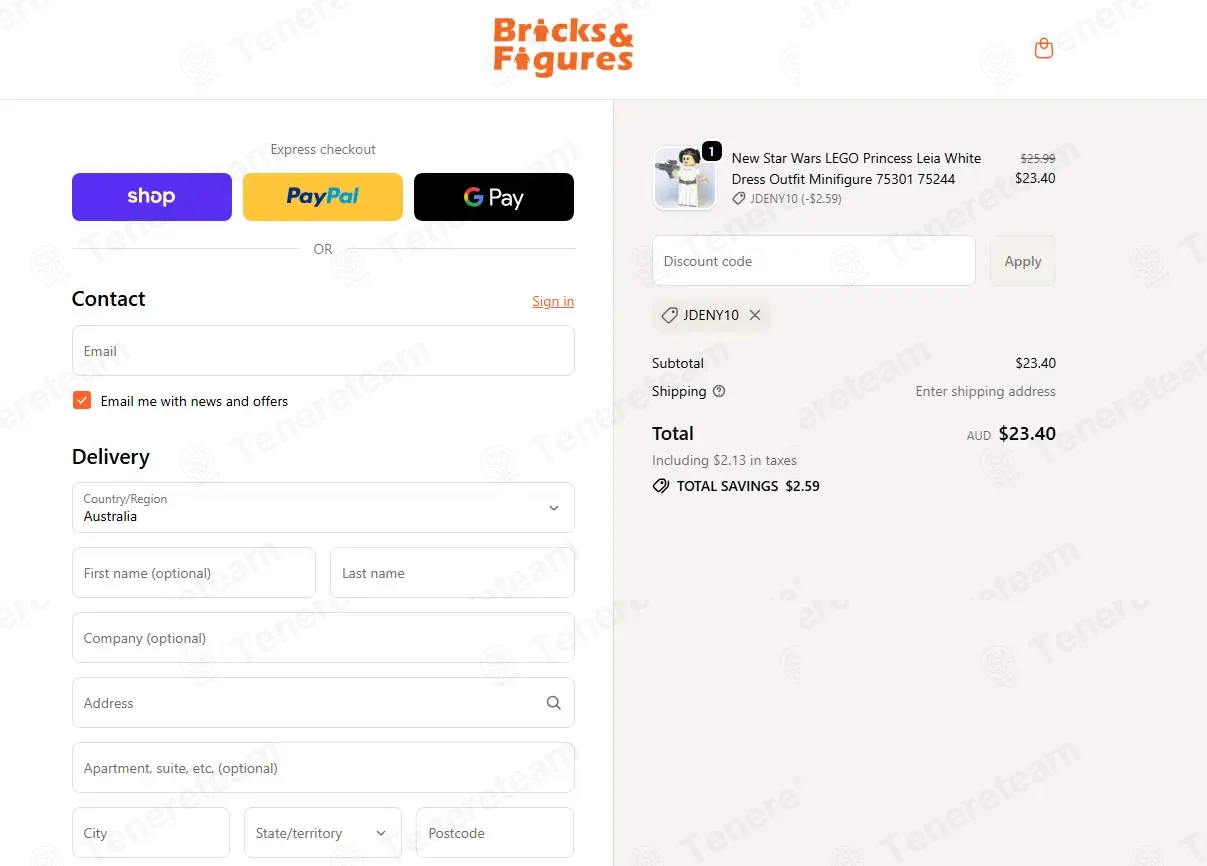Viewport: 1207px width, 866px height.
Task: Open the State/territory dropdown
Action: pyautogui.click(x=323, y=833)
